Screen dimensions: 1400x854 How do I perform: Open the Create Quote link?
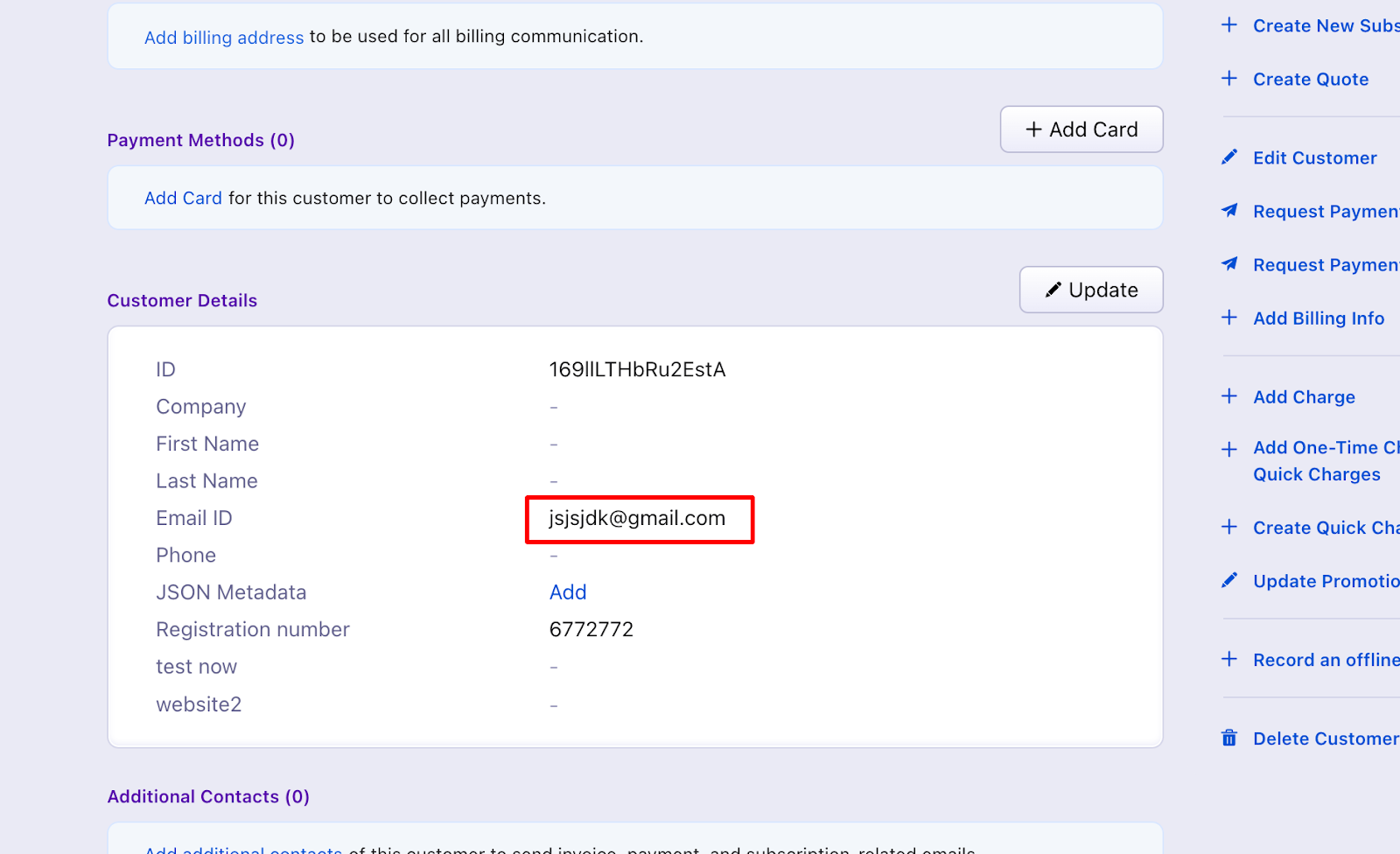(1311, 80)
